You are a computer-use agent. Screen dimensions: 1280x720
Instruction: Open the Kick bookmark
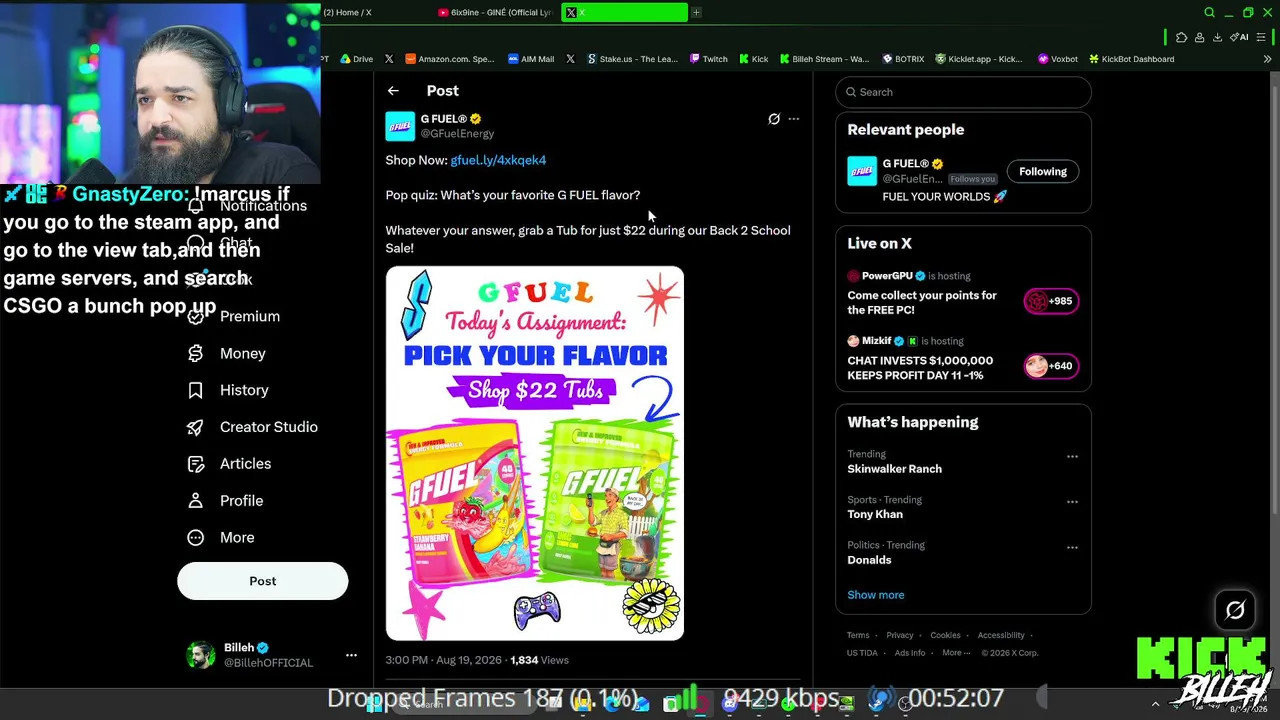(x=754, y=59)
